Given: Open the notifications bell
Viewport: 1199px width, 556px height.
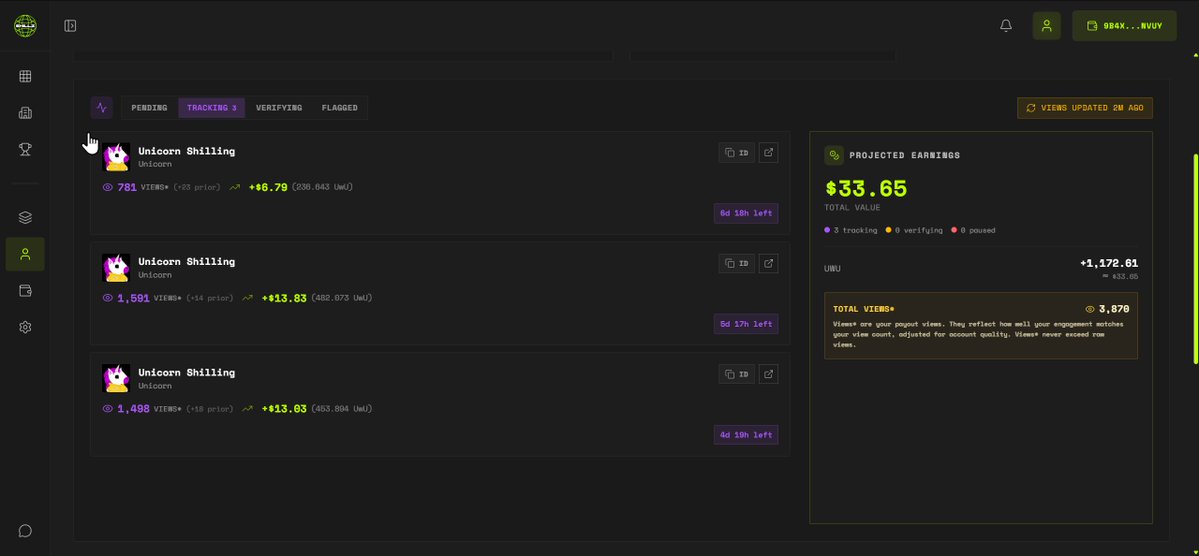Looking at the screenshot, I should click(x=1006, y=26).
